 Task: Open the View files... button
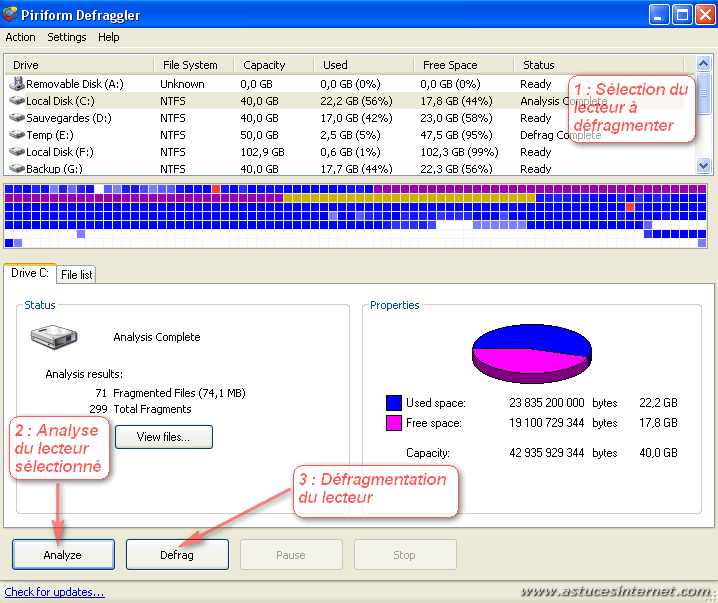tap(164, 437)
